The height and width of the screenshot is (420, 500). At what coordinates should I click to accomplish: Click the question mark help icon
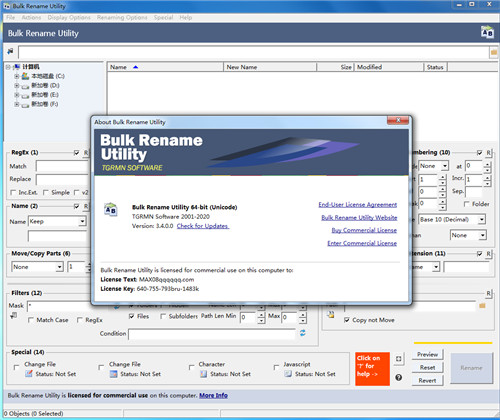399,377
